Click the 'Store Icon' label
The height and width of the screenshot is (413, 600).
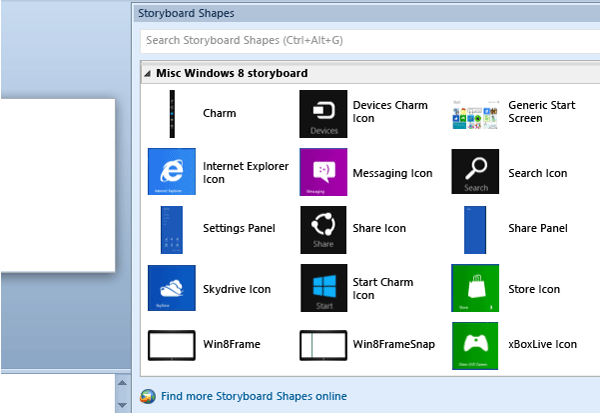[x=534, y=289]
